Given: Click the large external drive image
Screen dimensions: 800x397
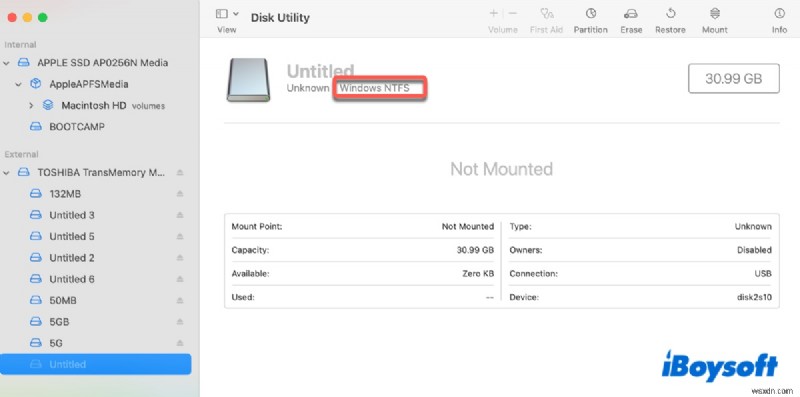Looking at the screenshot, I should pyautogui.click(x=248, y=80).
